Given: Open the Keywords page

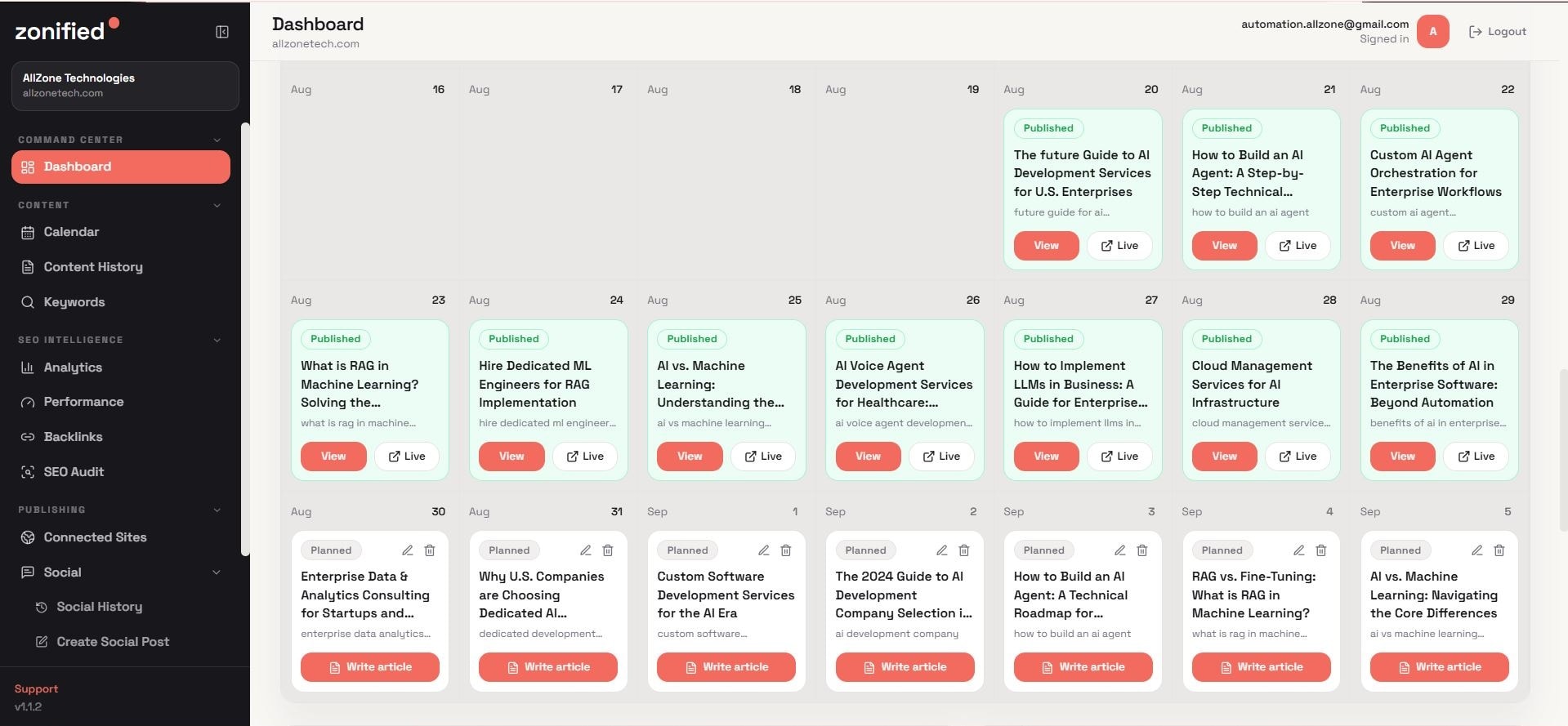Looking at the screenshot, I should pos(121,302).
